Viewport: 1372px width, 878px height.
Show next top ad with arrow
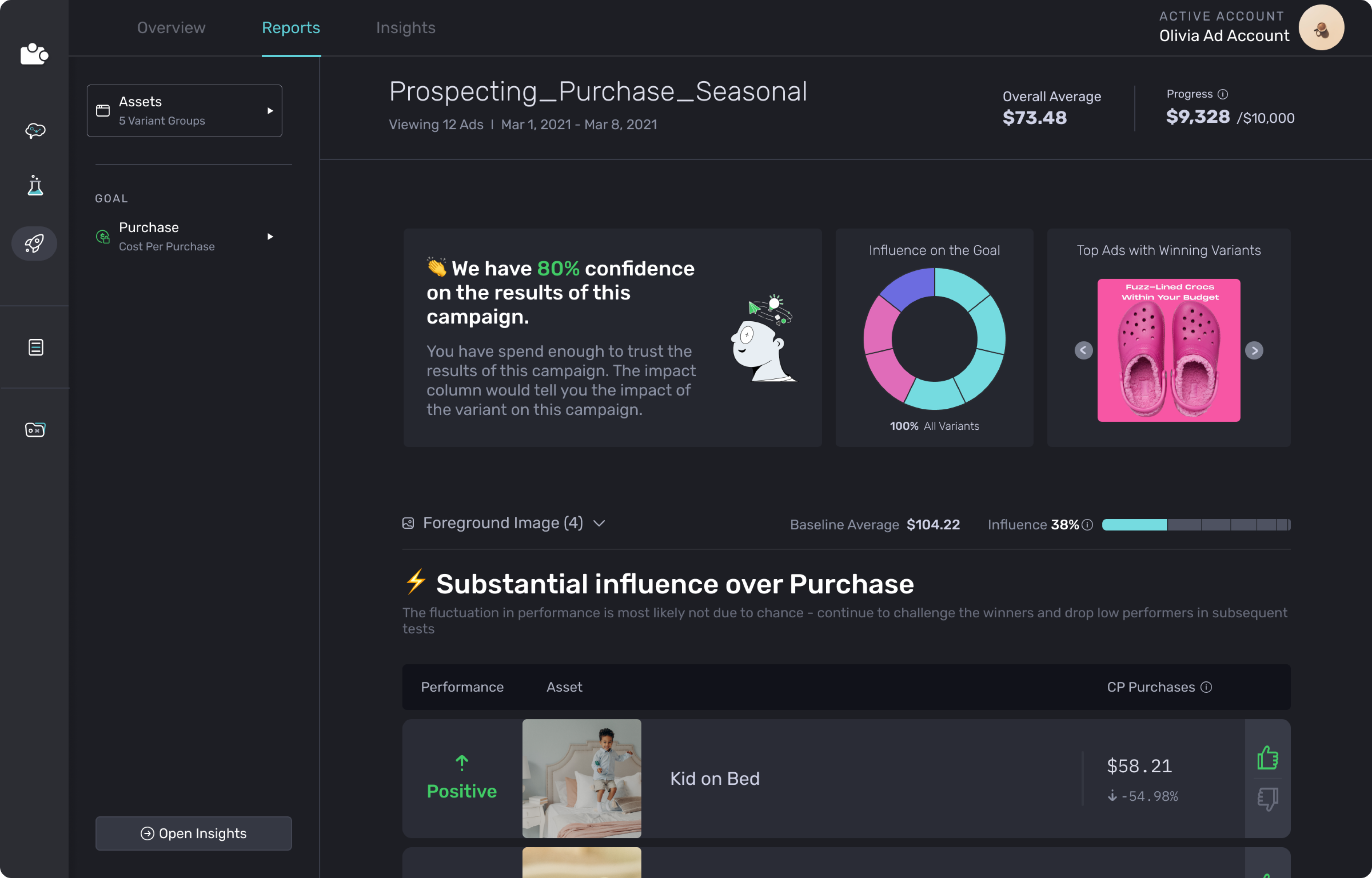(1254, 350)
